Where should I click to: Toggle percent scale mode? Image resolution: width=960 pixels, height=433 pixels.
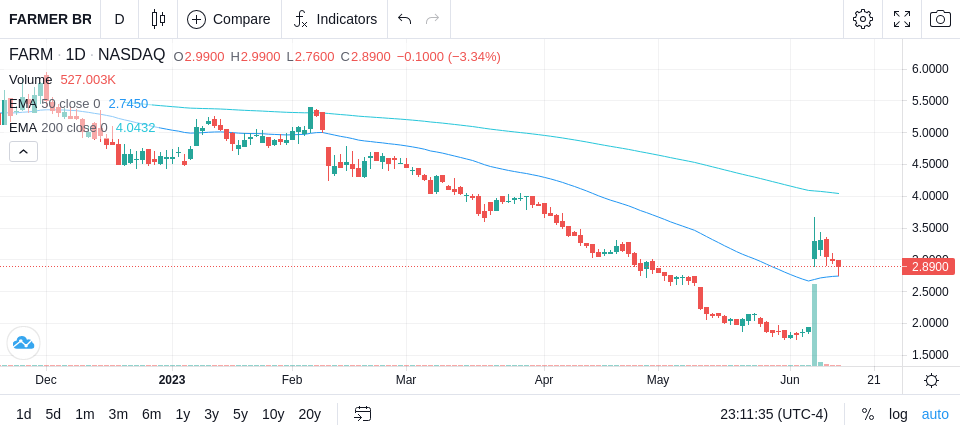[x=868, y=414]
